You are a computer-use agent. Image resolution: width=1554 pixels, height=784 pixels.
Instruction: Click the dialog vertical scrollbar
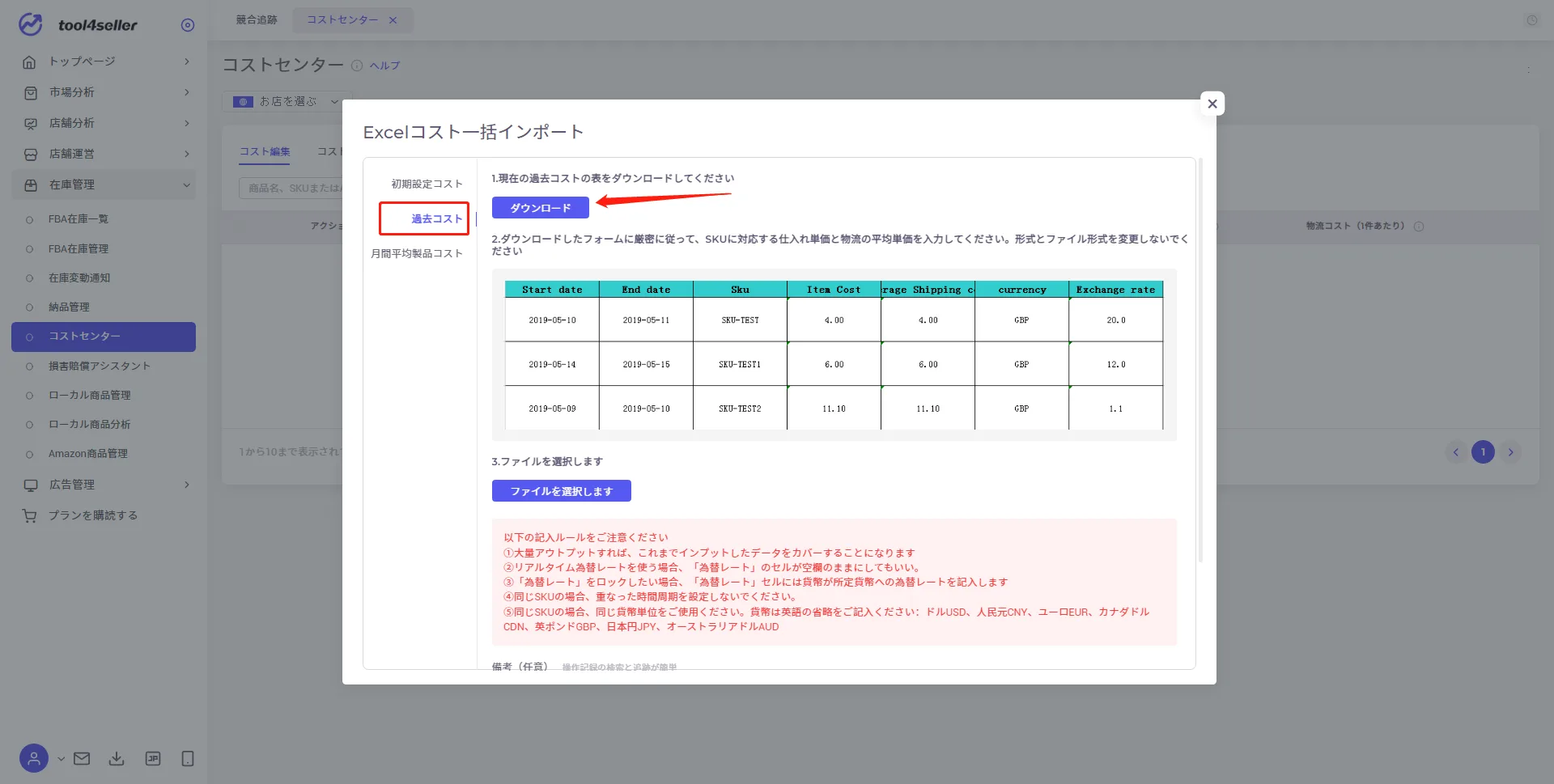pos(1200,360)
